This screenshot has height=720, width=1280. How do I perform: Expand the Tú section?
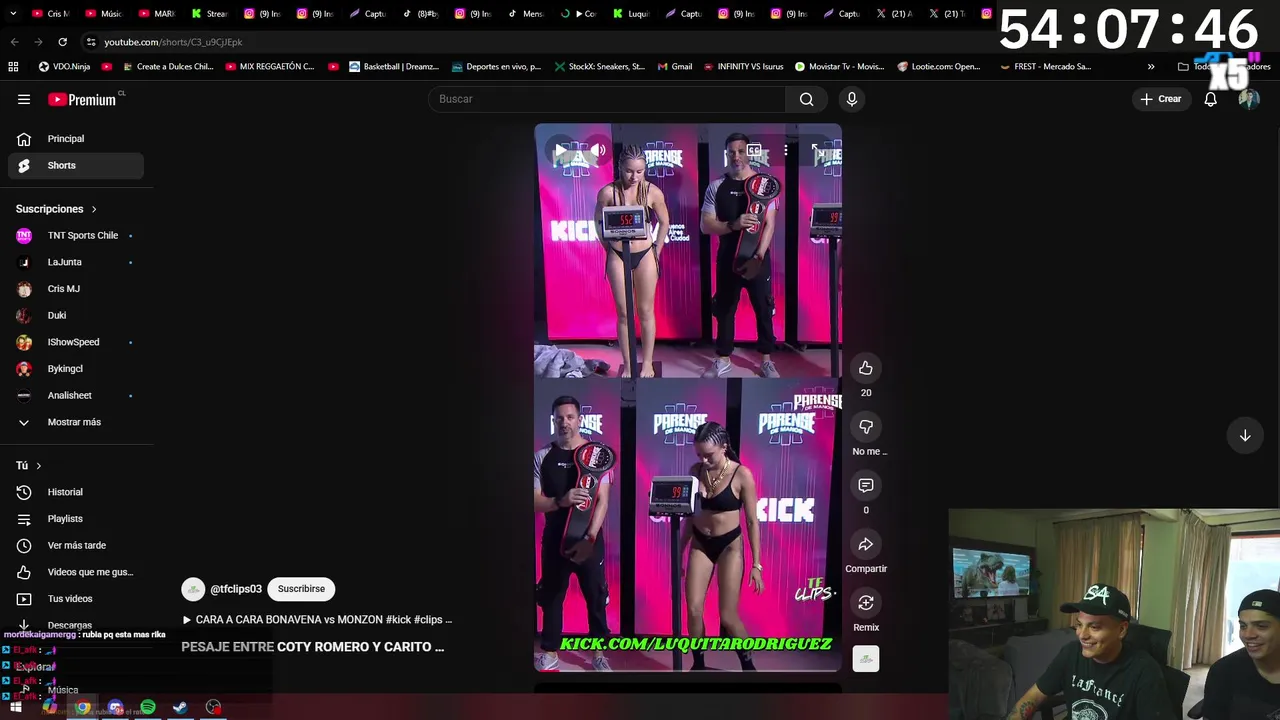pos(29,465)
